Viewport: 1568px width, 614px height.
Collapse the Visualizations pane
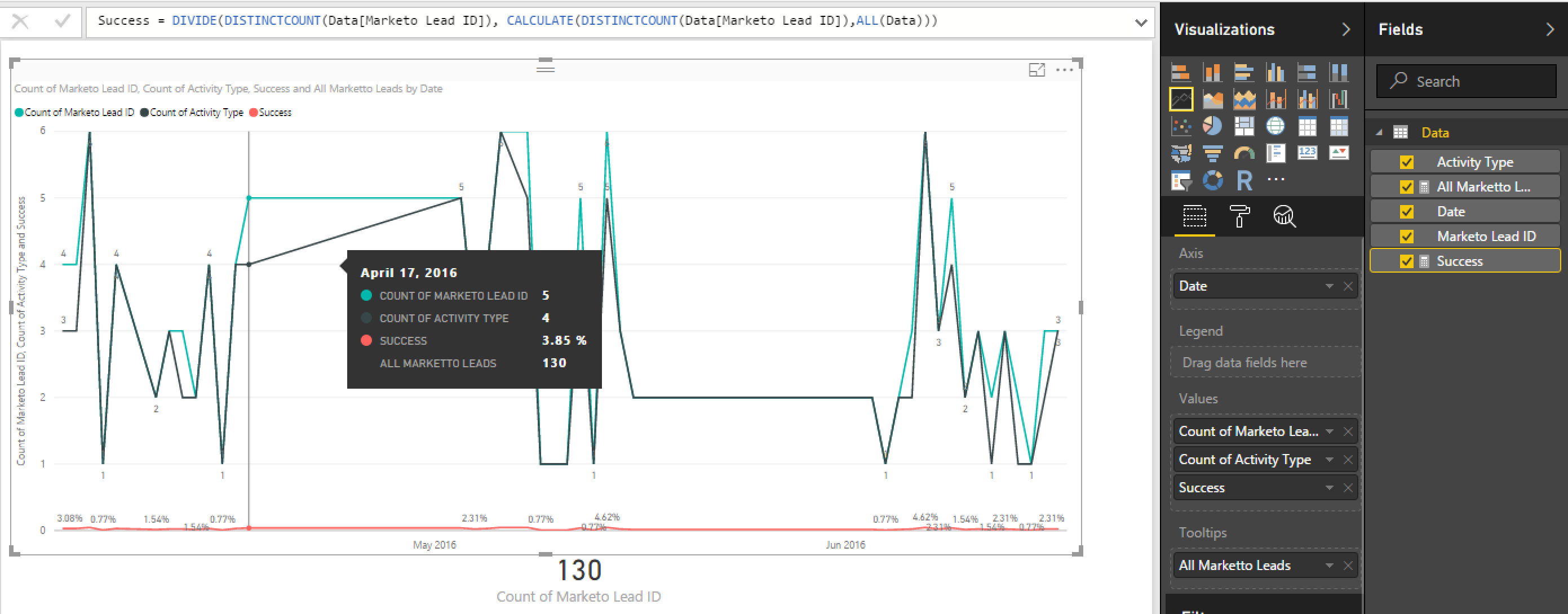click(x=1346, y=29)
